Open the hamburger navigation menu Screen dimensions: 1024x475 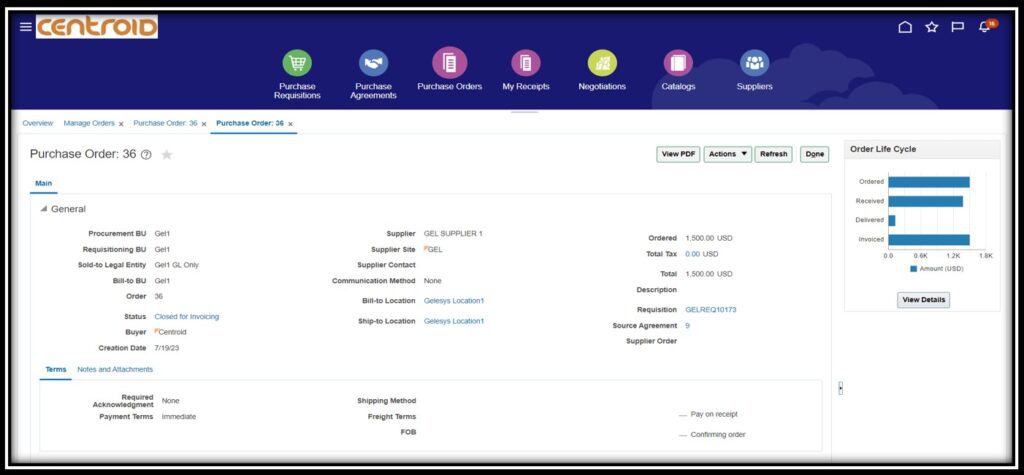tap(25, 27)
